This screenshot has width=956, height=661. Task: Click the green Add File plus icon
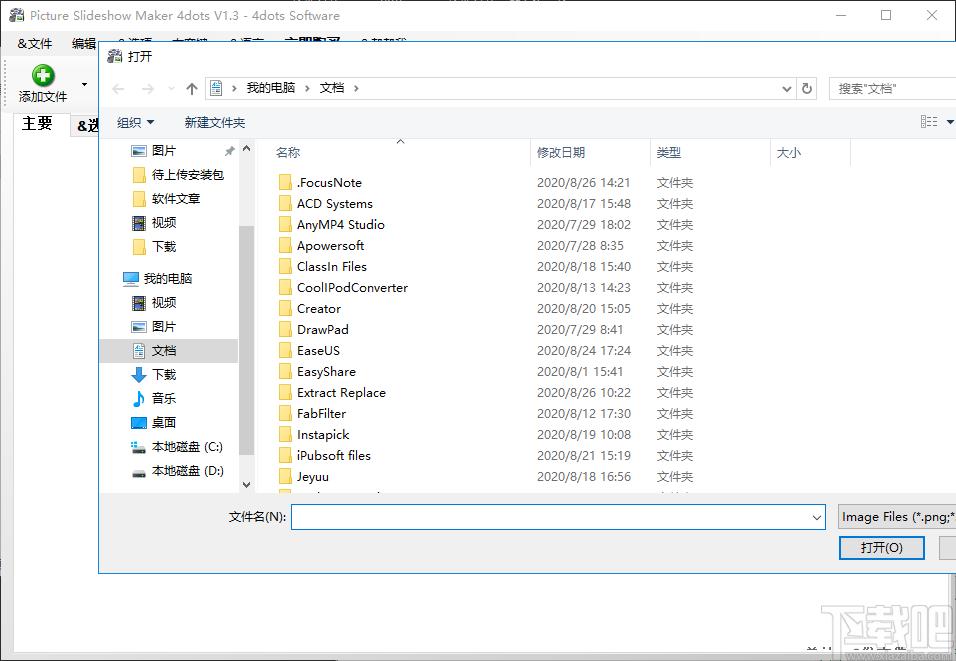[x=43, y=76]
